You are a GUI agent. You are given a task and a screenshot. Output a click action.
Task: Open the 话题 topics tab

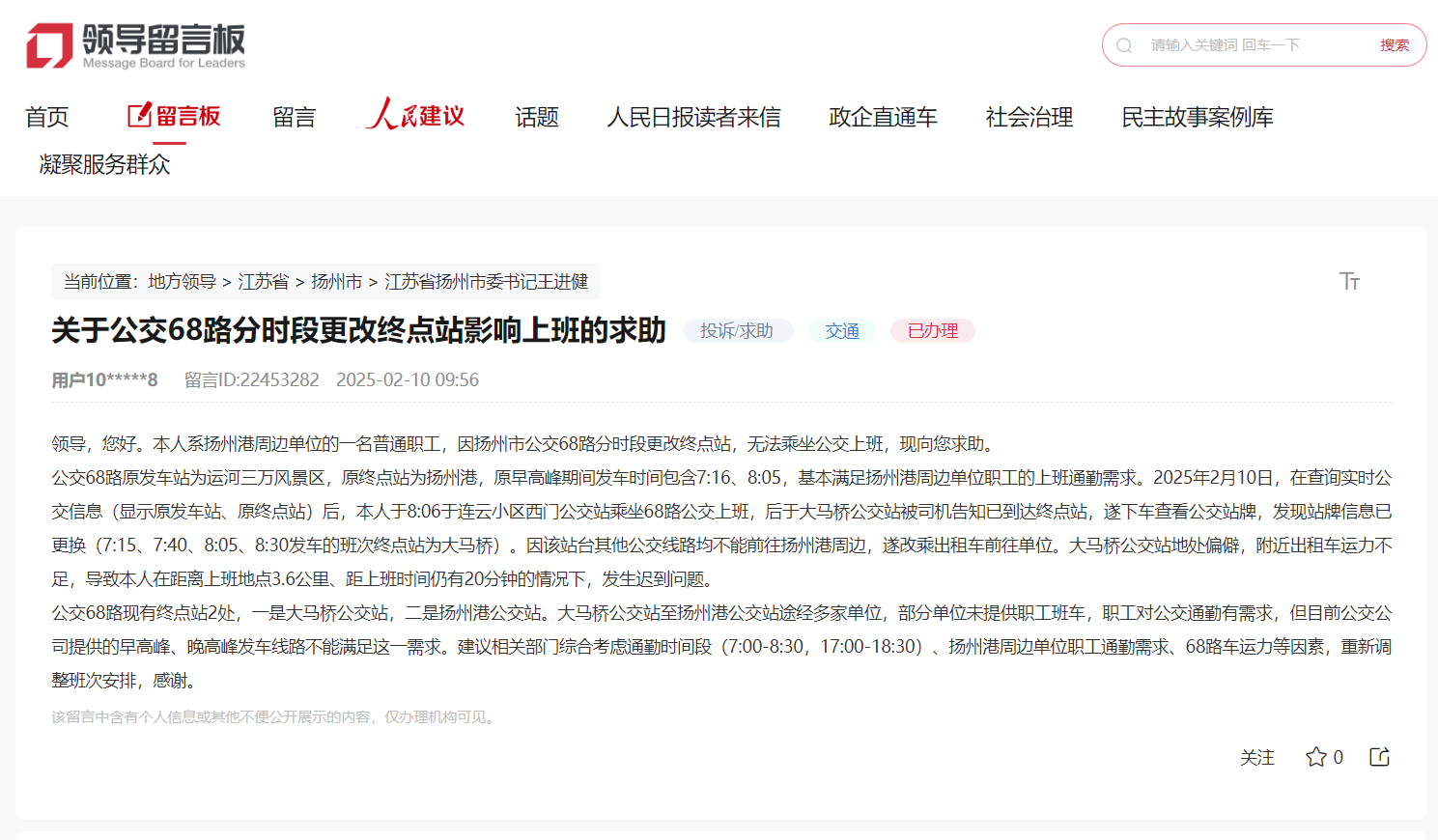(x=536, y=117)
